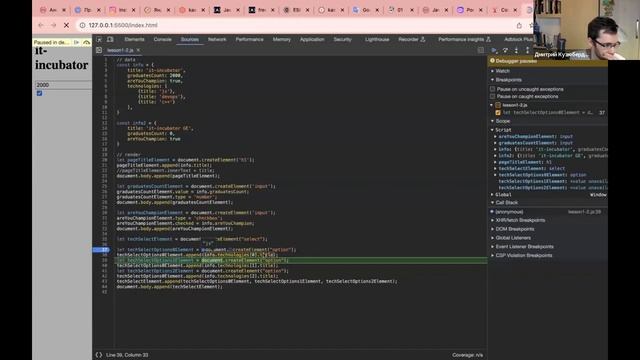Stop page loading with the X button

coord(67,25)
